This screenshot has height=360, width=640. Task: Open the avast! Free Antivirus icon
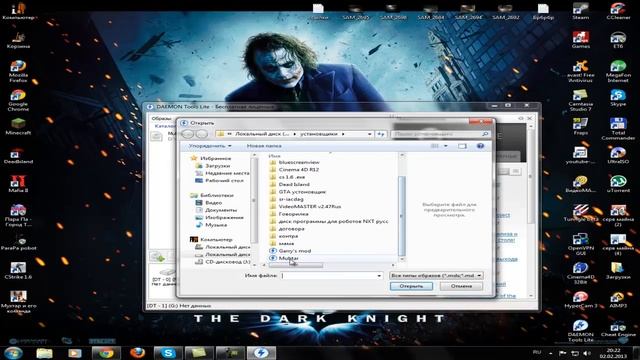(x=580, y=71)
